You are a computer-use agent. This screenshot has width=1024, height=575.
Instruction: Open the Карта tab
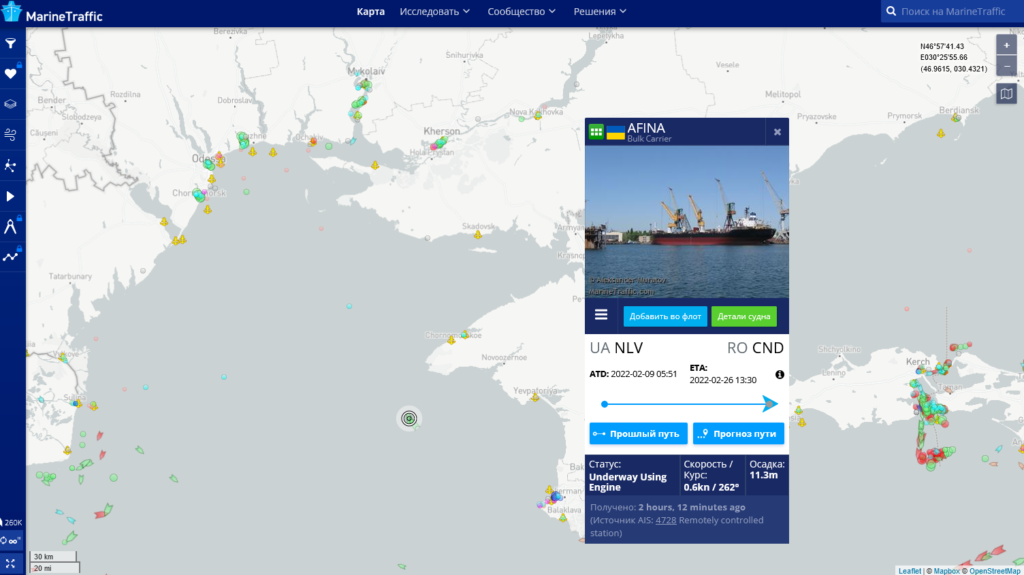tap(371, 12)
